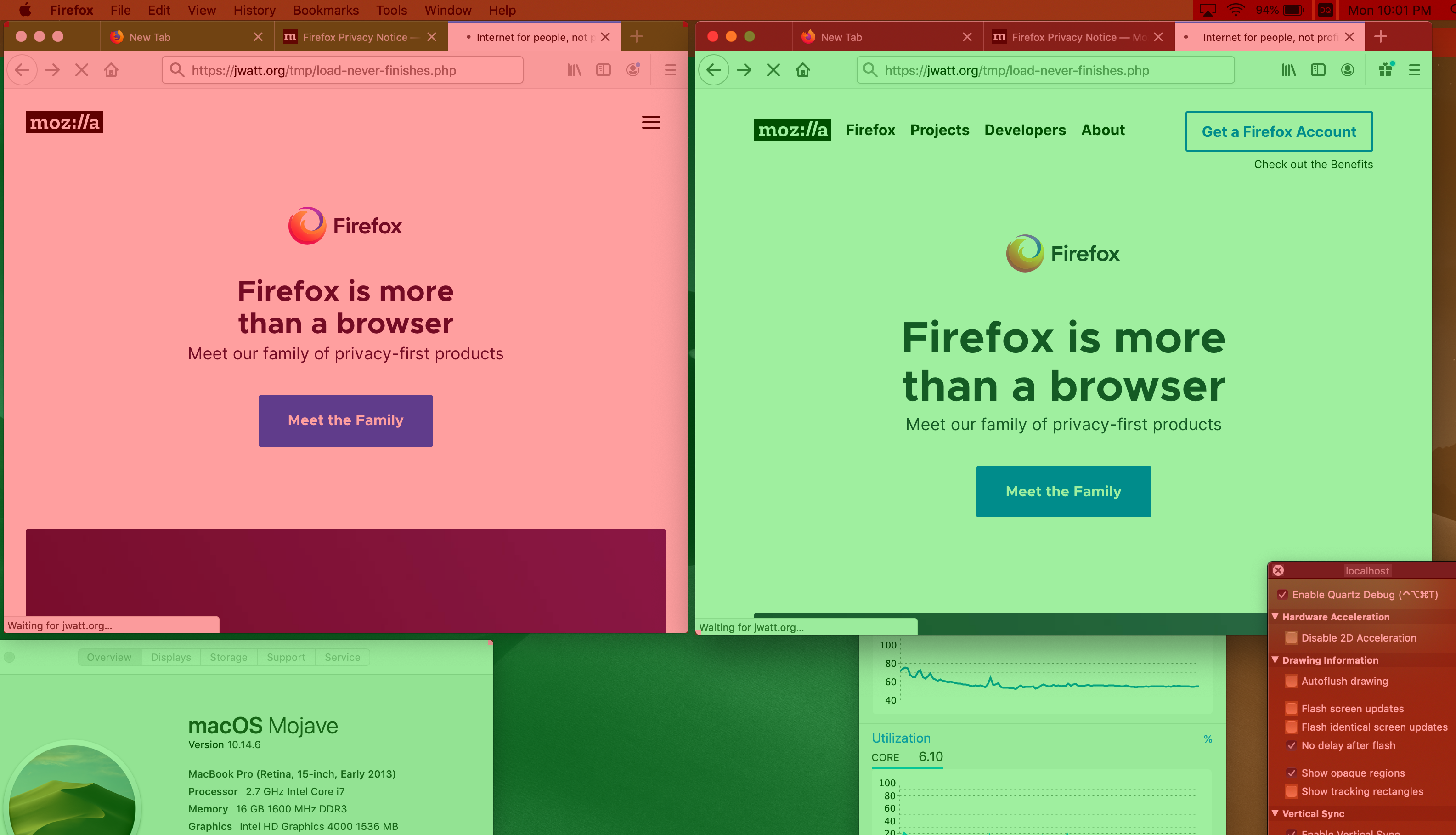The height and width of the screenshot is (835, 1456).
Task: Open Apple menu
Action: pyautogui.click(x=25, y=10)
